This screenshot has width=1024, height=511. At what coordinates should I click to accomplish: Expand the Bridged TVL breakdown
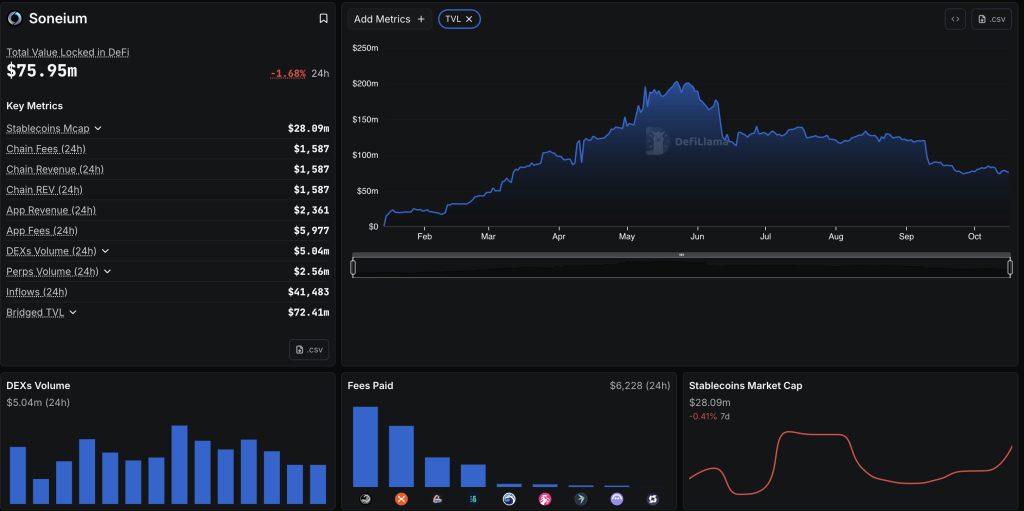[x=73, y=313]
